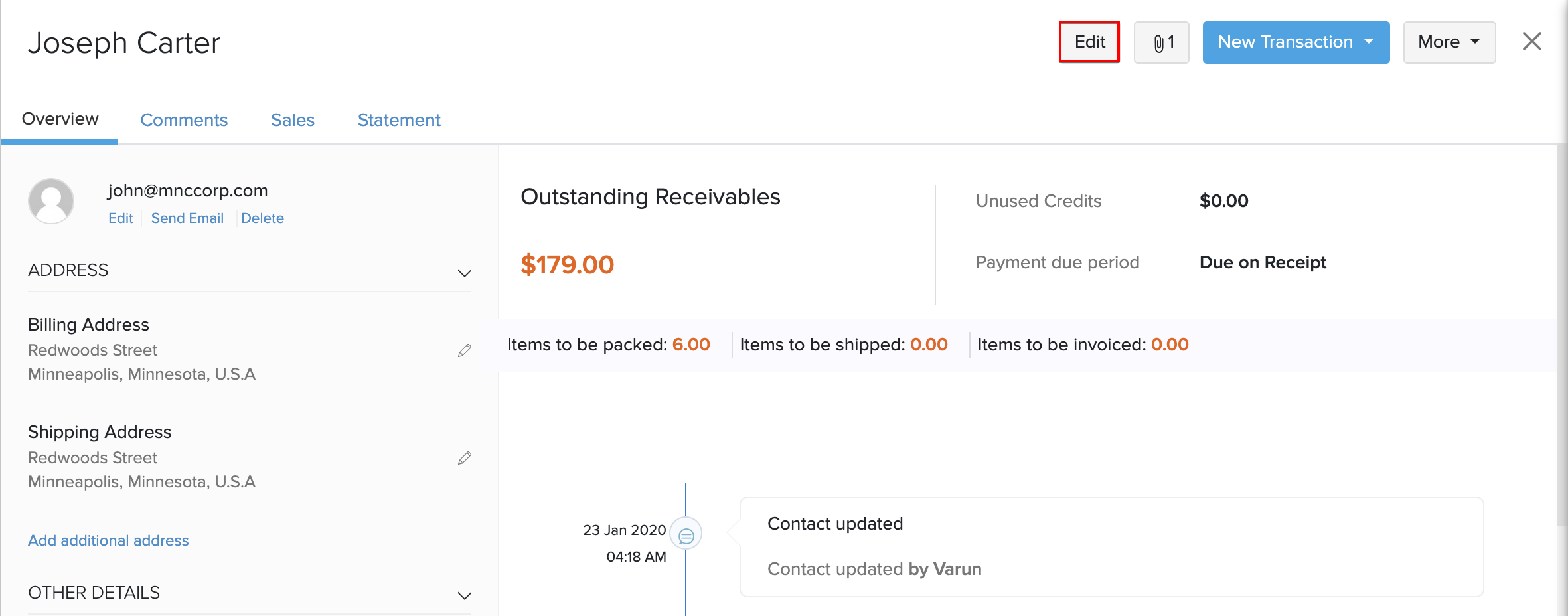Switch to the Comments tab
Image resolution: width=1568 pixels, height=616 pixels.
pyautogui.click(x=184, y=120)
